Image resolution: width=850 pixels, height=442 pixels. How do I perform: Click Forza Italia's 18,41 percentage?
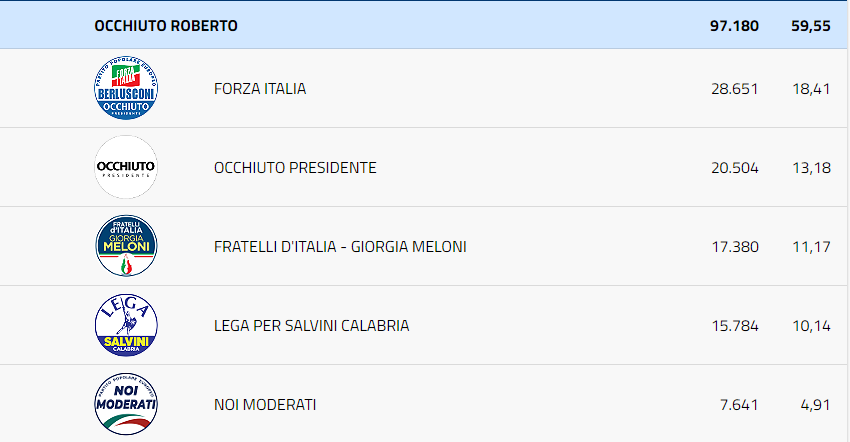click(811, 88)
